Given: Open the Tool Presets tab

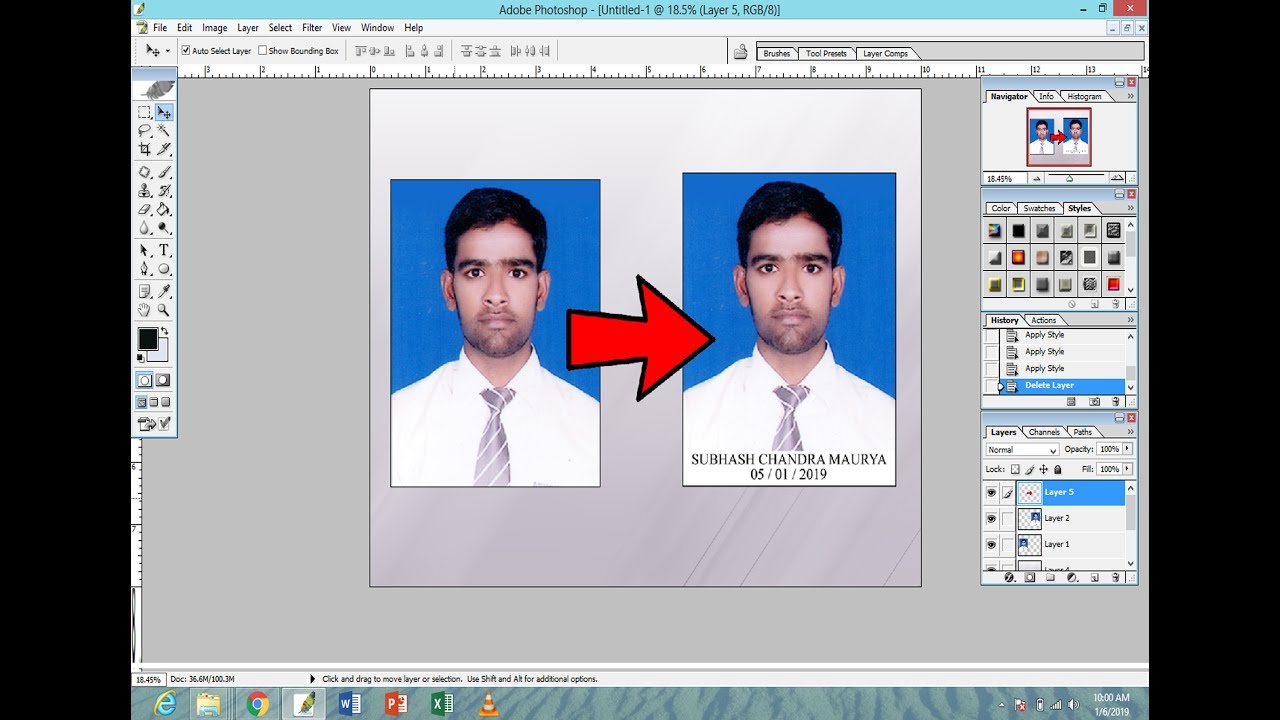Looking at the screenshot, I should [826, 53].
